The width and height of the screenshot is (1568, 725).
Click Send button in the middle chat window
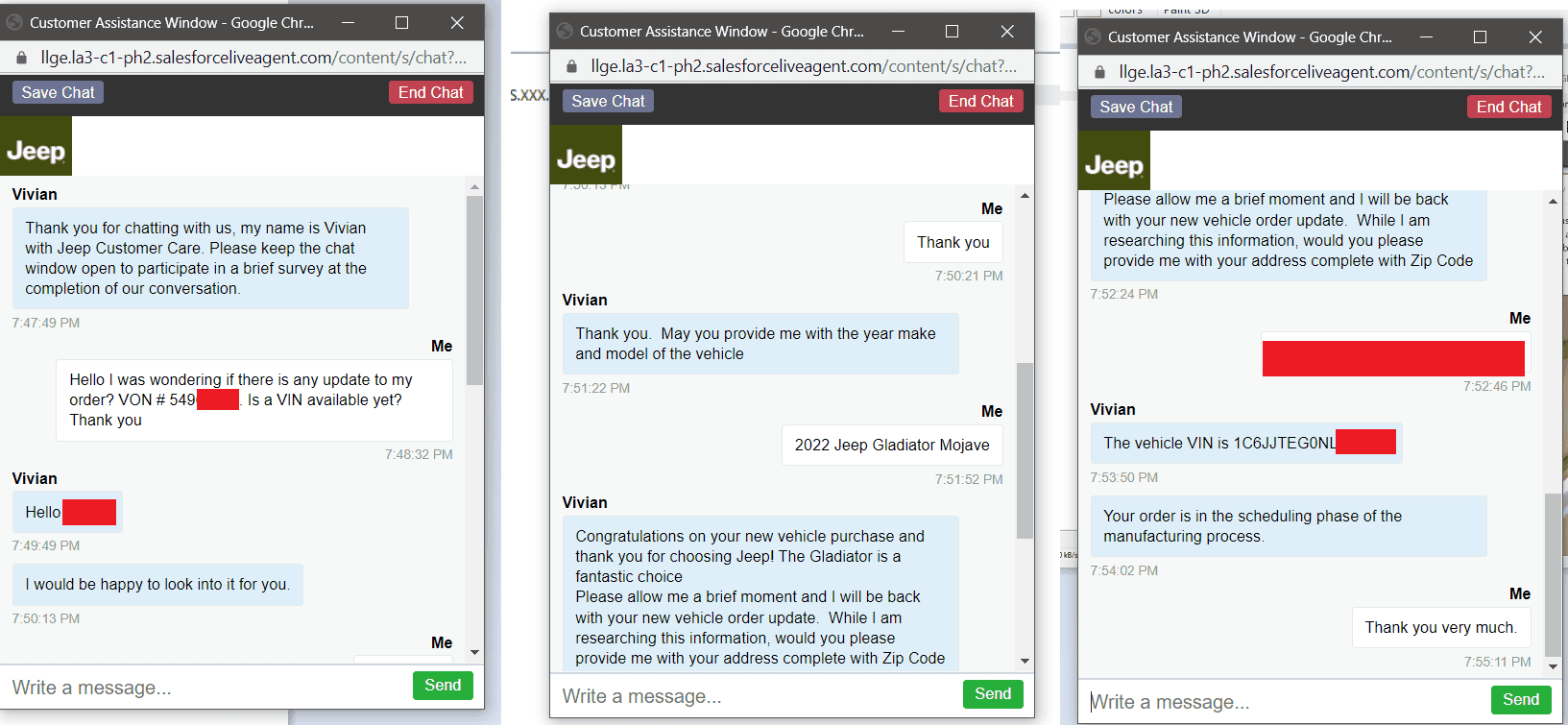(993, 694)
